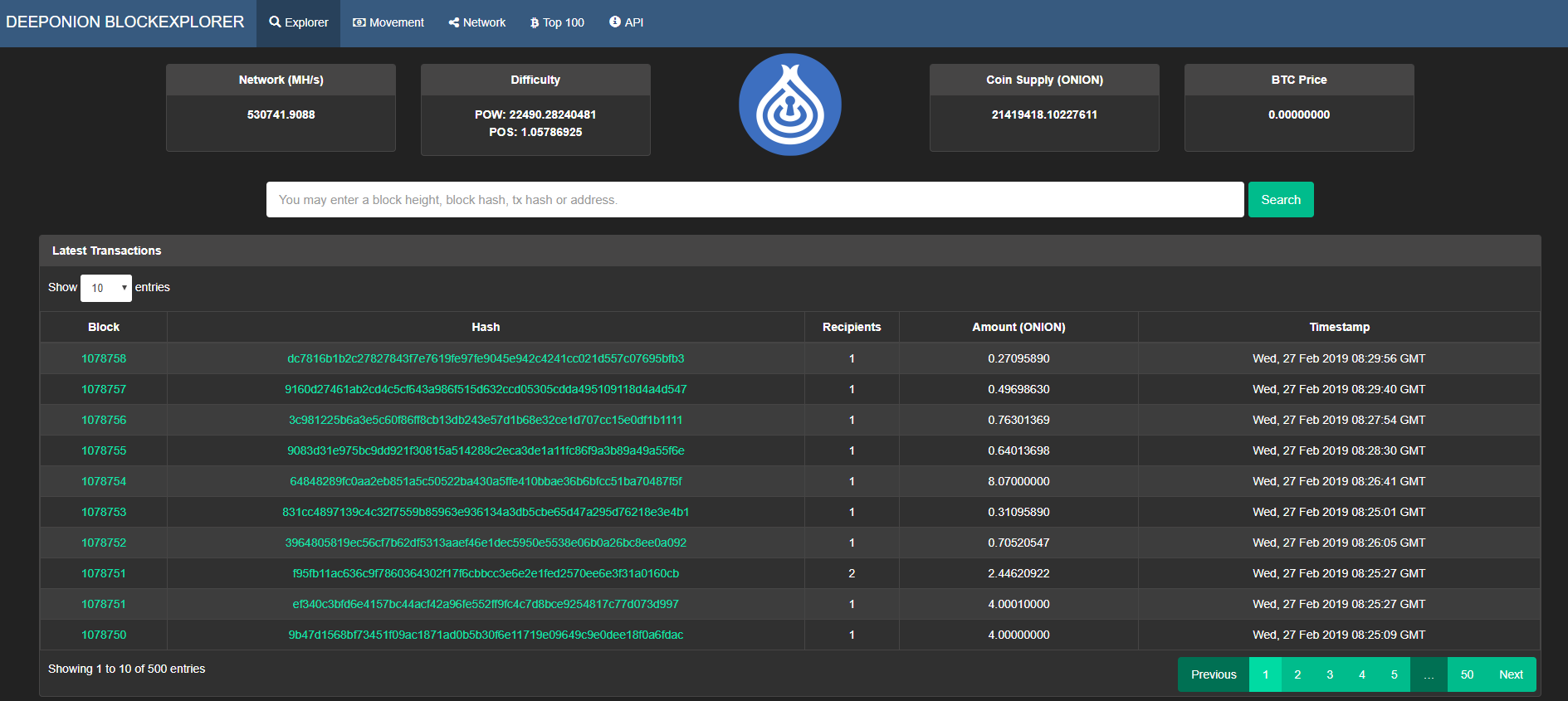Click timestamp Wed, 27 Feb 2019 08:26:41 GMT
Image resolution: width=1568 pixels, height=701 pixels.
(x=1339, y=481)
